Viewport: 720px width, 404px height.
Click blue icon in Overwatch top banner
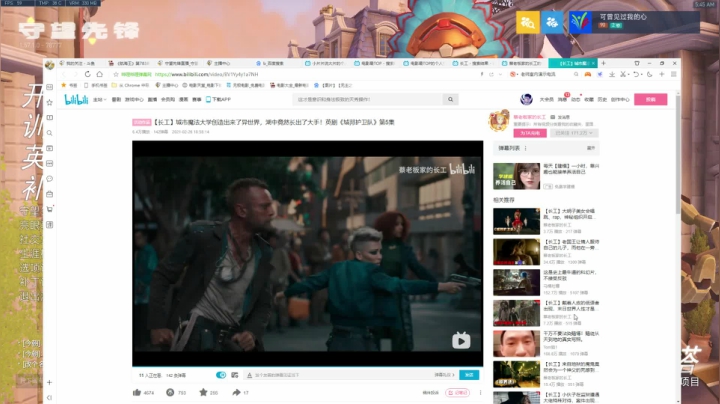coord(552,22)
